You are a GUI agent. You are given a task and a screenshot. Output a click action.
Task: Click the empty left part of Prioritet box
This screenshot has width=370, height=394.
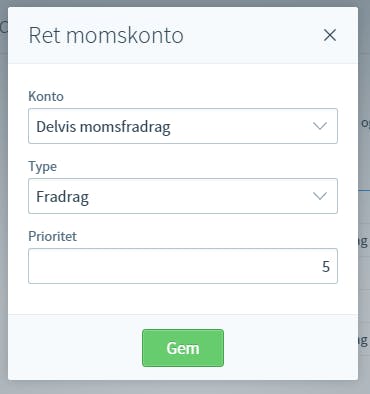[133, 266]
